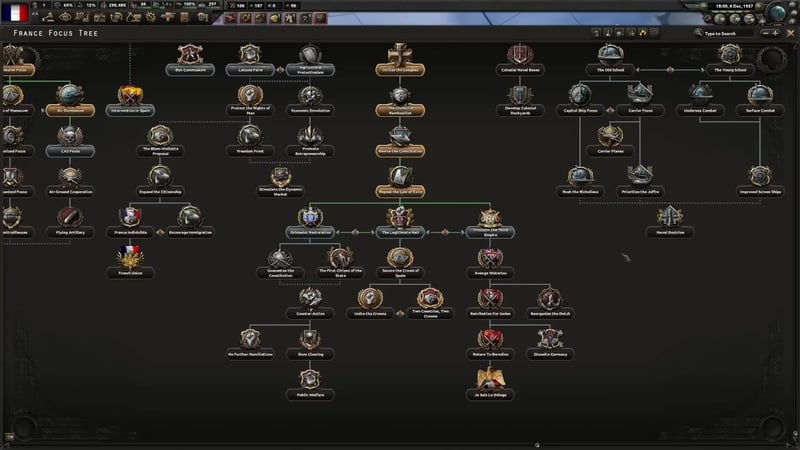Toggle the flame-icon focus filter
The image size is (800, 450).
(642, 33)
